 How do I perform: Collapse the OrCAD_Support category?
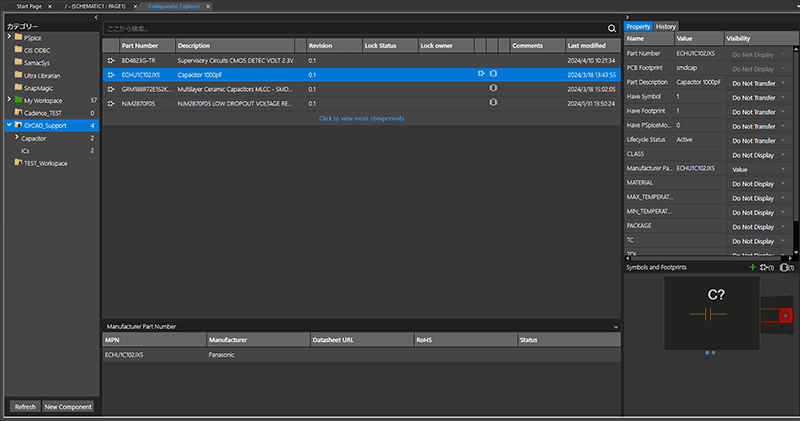pos(9,125)
